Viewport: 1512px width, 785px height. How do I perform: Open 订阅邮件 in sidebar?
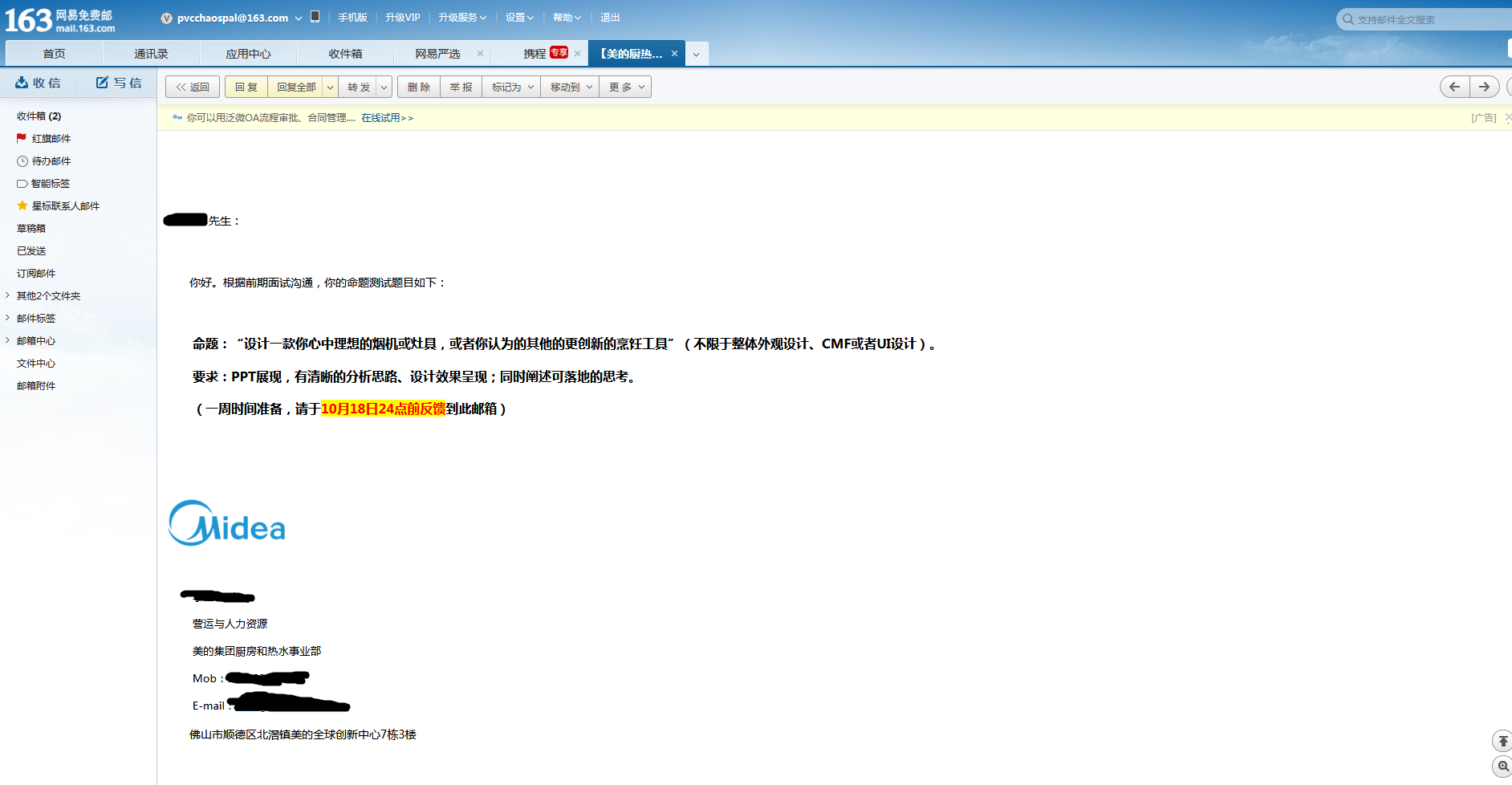pos(36,274)
